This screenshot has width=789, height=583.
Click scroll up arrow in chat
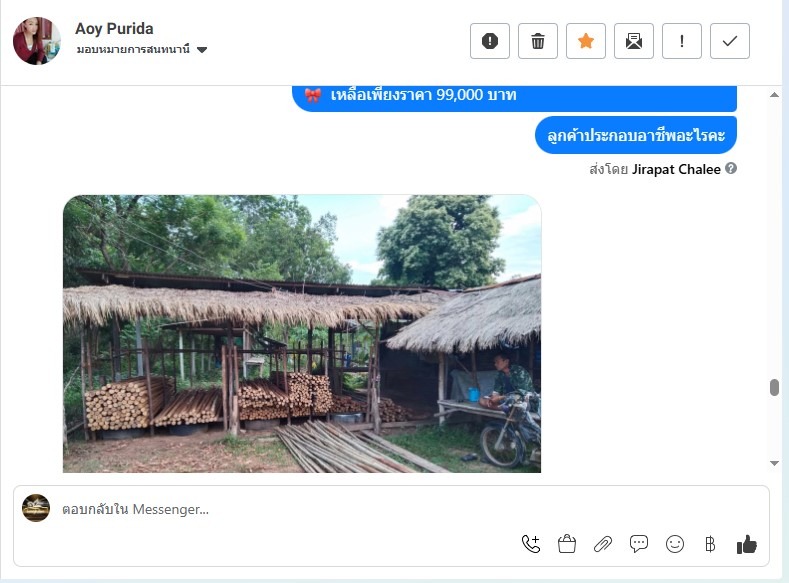coord(774,95)
